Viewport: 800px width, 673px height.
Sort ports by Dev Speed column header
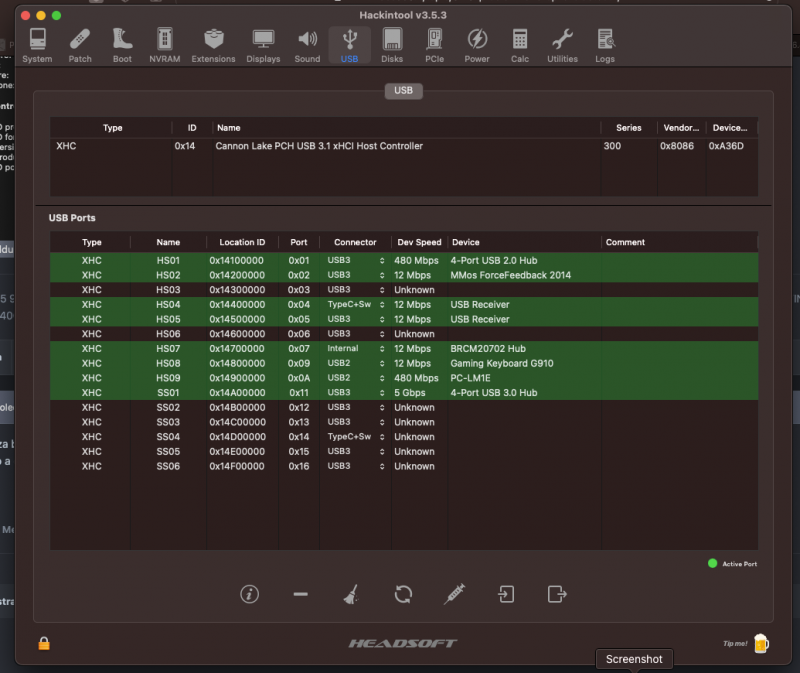419,242
